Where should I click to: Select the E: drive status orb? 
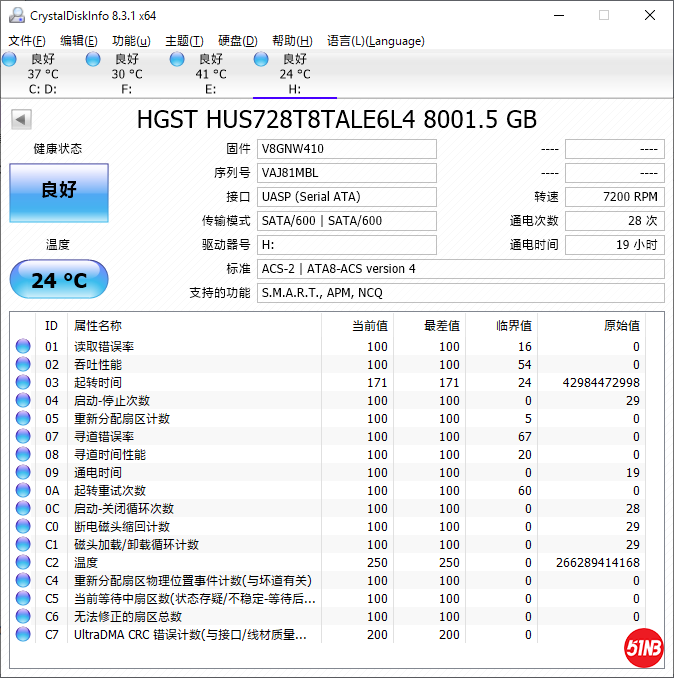(x=177, y=60)
